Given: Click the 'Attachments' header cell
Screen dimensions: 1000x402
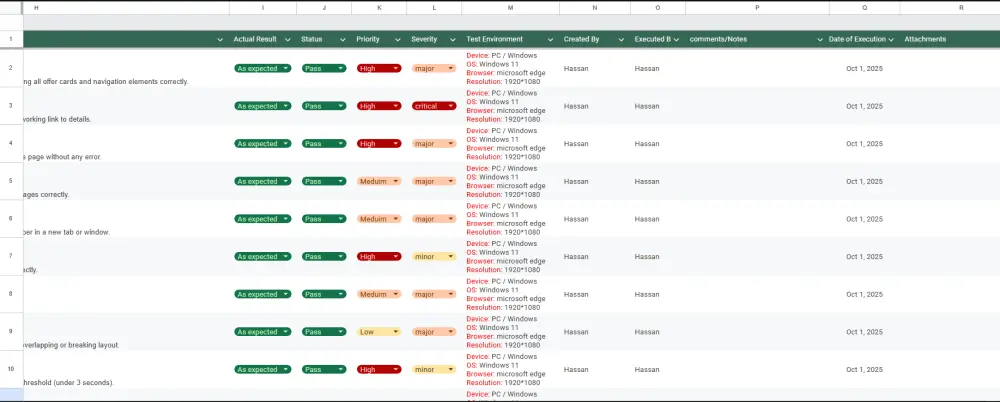Looking at the screenshot, I should click(950, 40).
